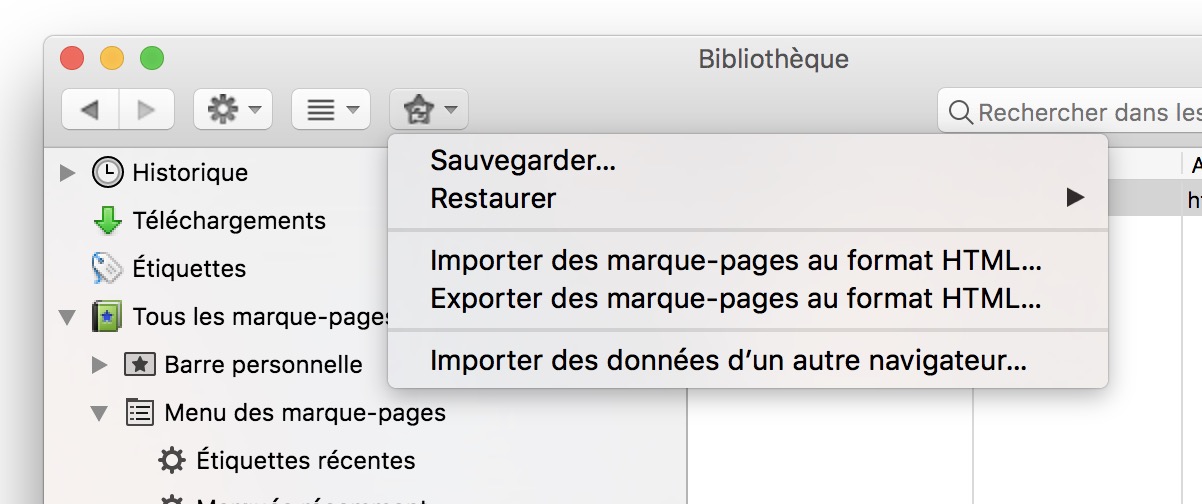Click the Historique clock icon
The image size is (1202, 504).
108,173
